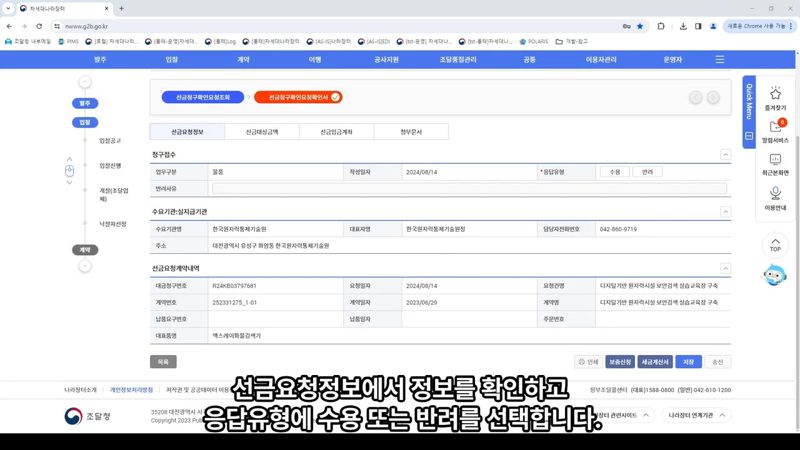Screen dimensions: 800x450
Task: Open 이용안내 microphone guide icon
Action: click(775, 198)
